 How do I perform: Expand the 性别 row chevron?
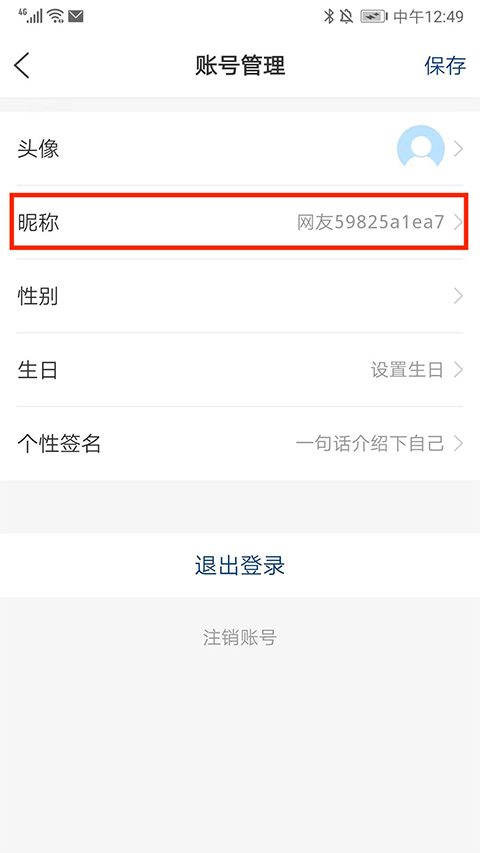(x=458, y=296)
